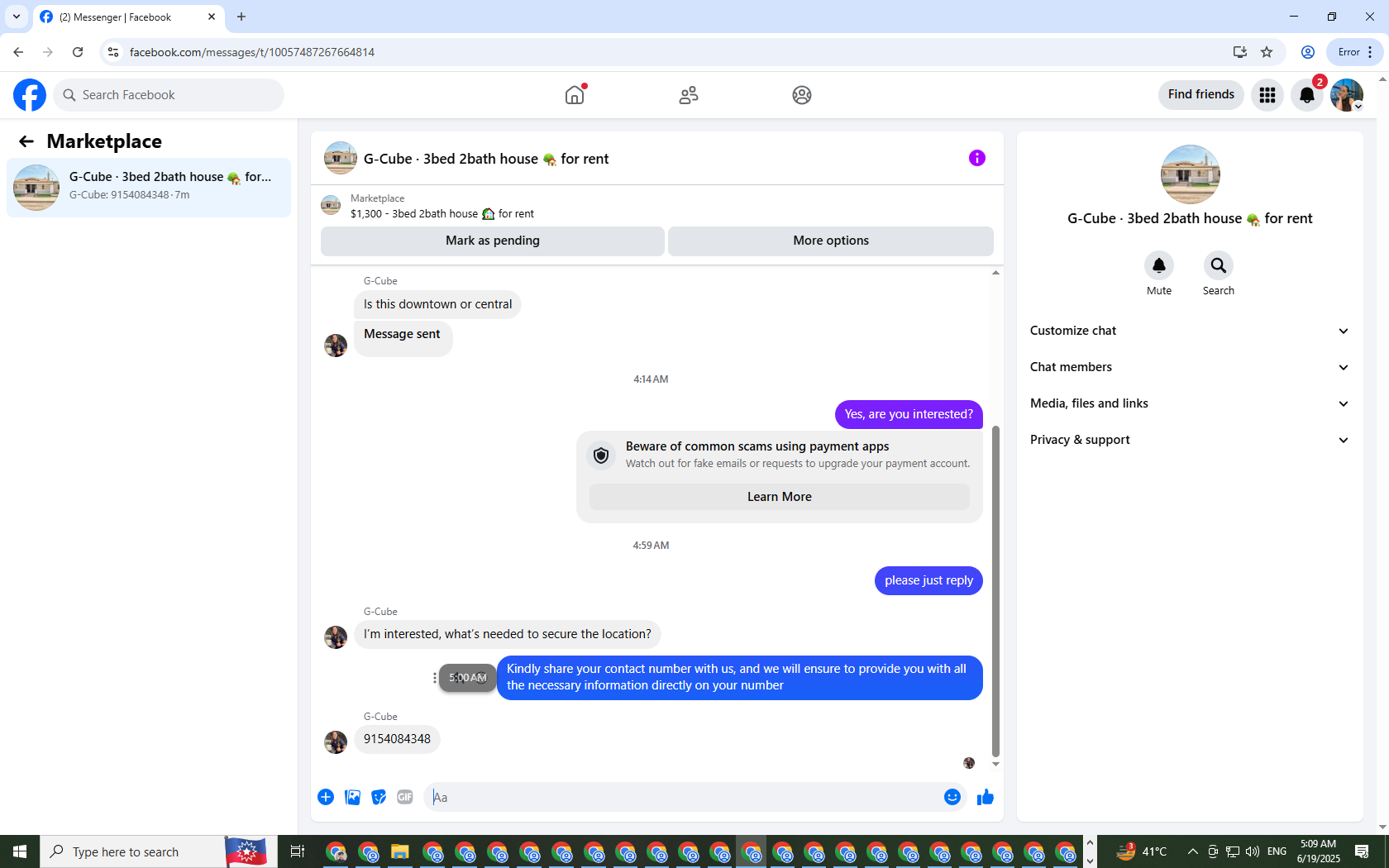
Task: Select the G-Cube conversation in Marketplace list
Action: click(149, 188)
